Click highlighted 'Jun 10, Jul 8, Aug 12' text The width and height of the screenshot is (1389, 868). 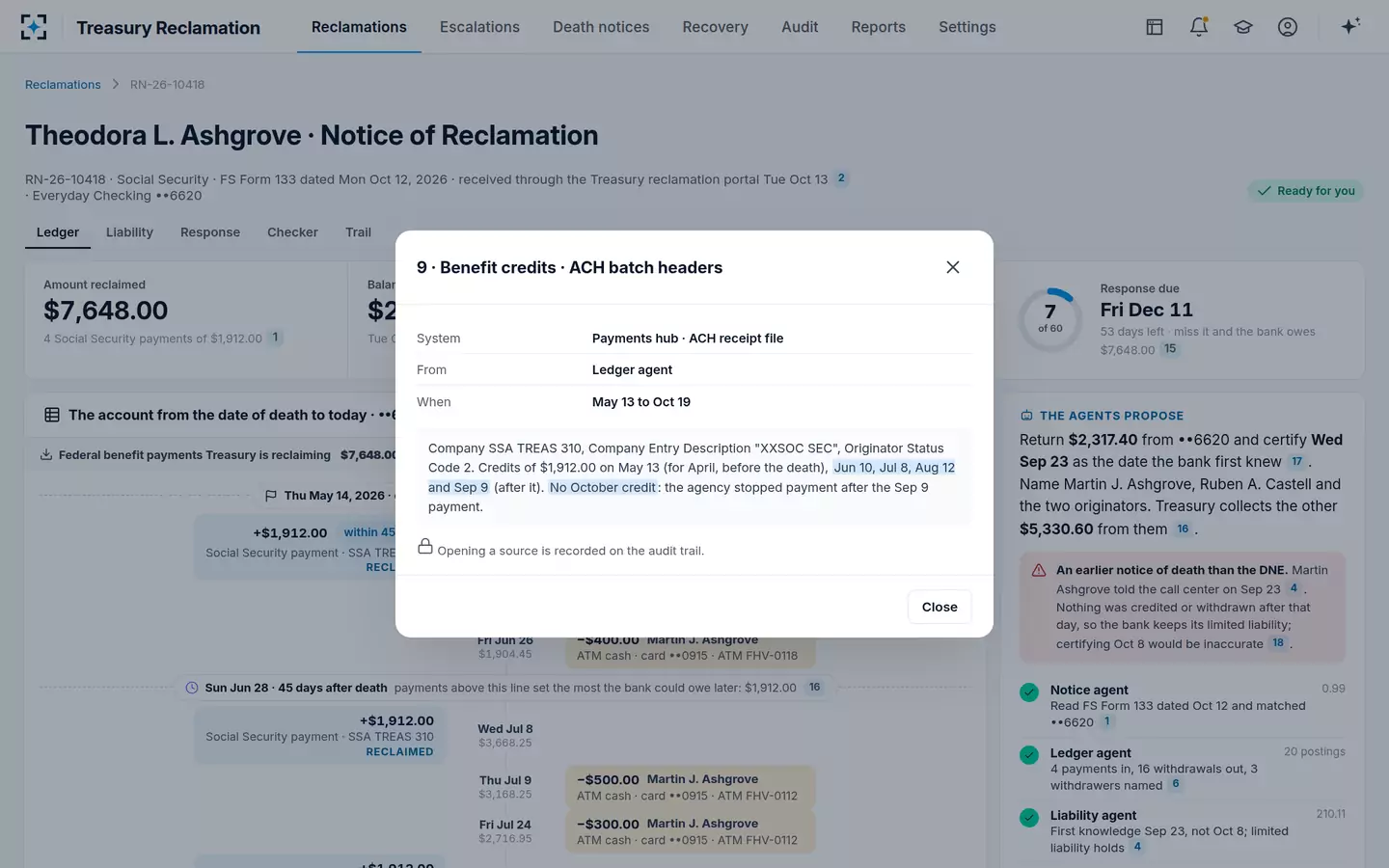(x=894, y=468)
